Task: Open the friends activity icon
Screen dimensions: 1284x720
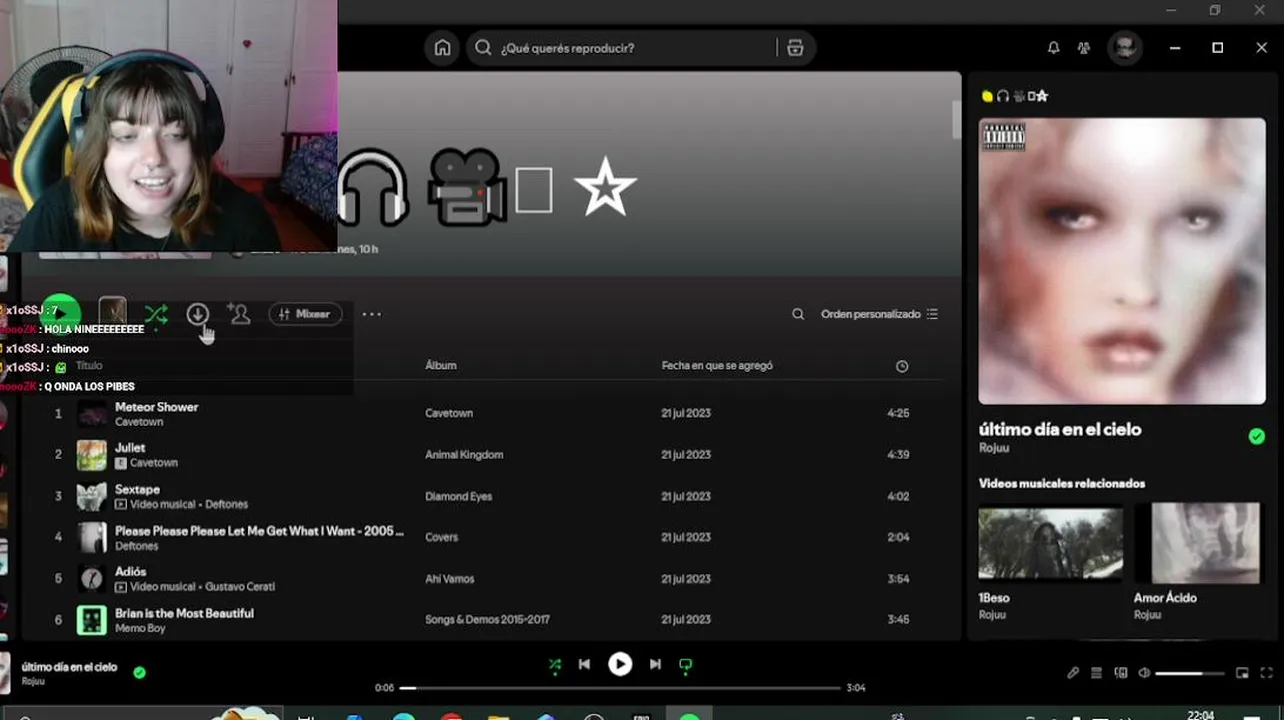Action: (1084, 48)
